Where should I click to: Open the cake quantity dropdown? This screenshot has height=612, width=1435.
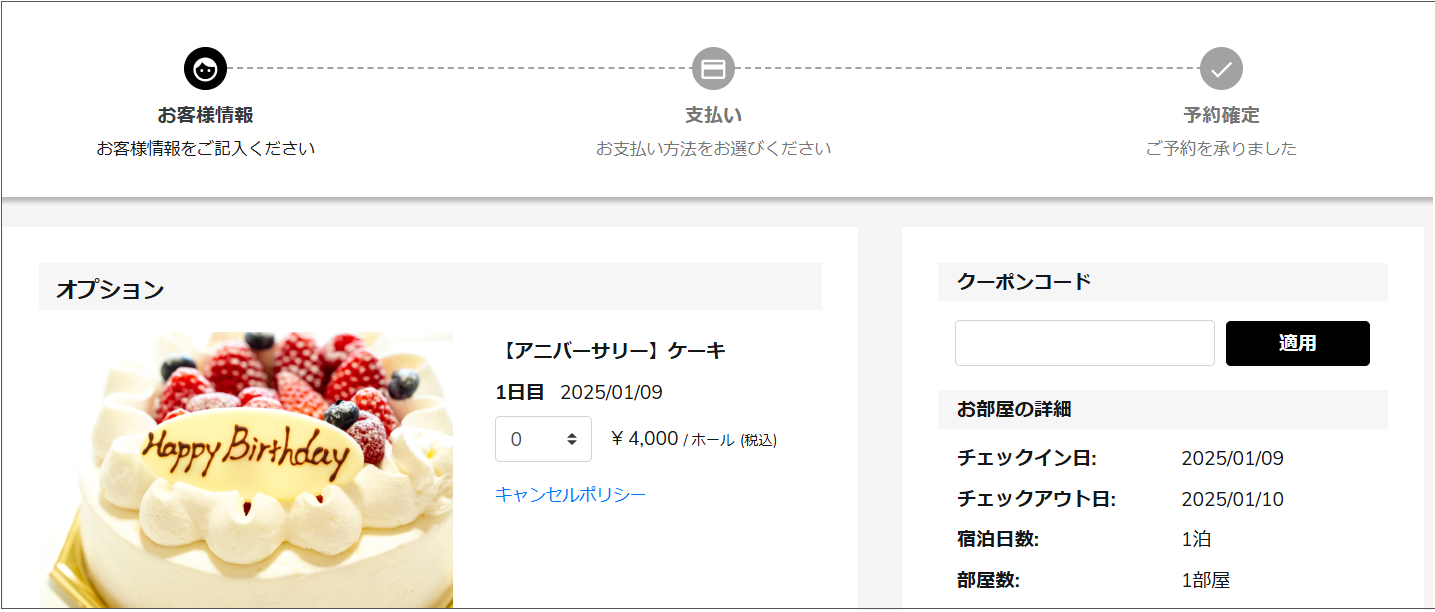point(543,439)
